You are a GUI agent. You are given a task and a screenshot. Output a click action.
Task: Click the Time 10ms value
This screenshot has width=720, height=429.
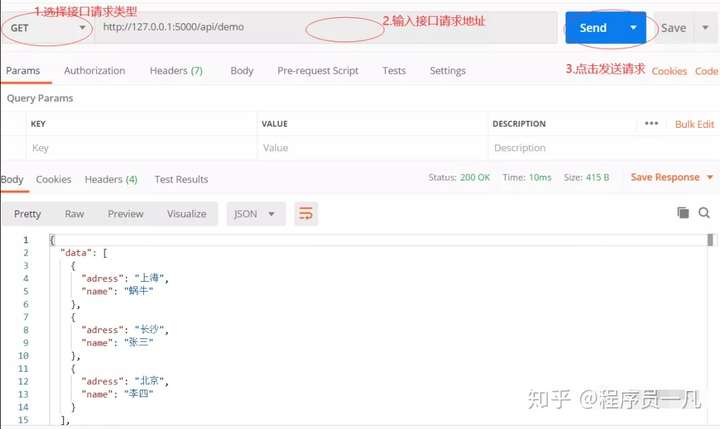pyautogui.click(x=540, y=177)
